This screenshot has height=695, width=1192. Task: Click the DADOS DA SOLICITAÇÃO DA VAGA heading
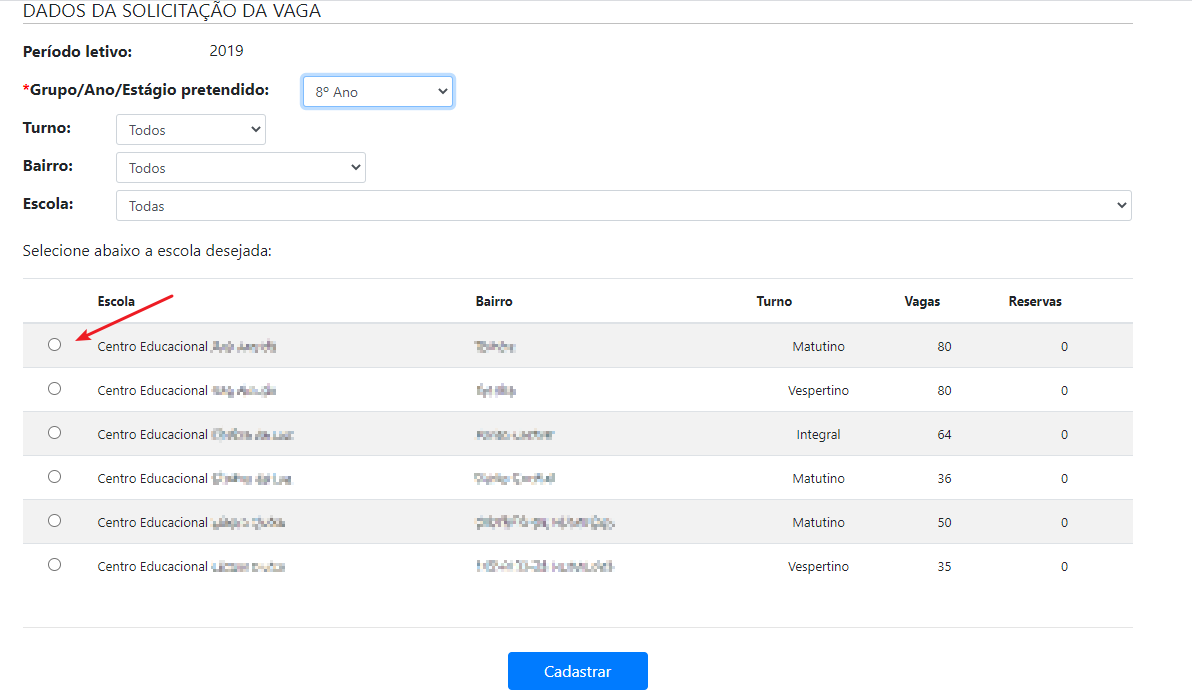coord(172,12)
